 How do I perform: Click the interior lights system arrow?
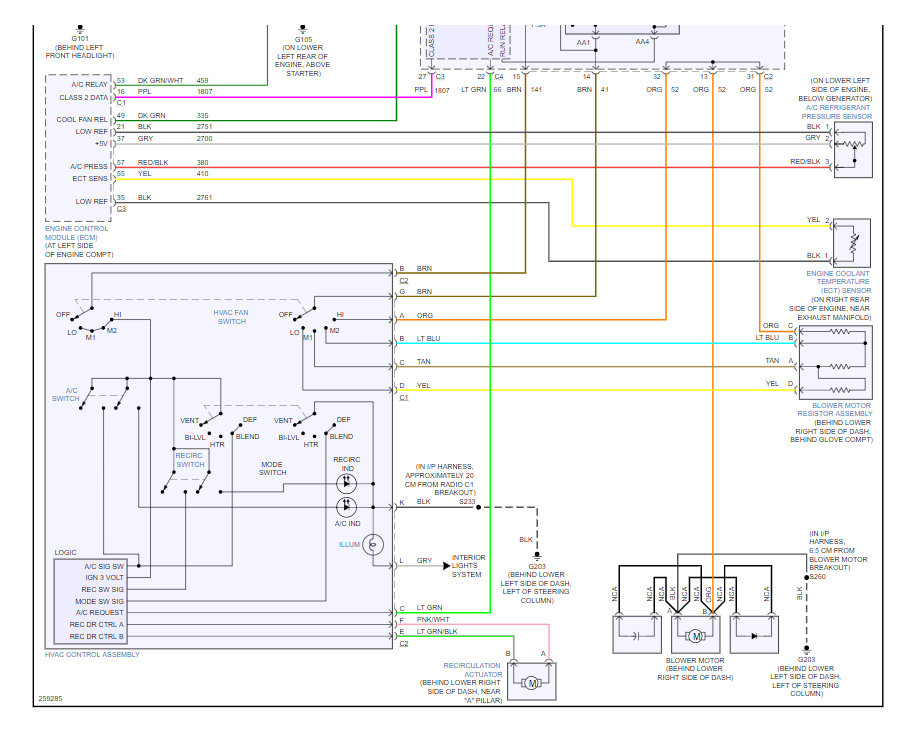click(447, 566)
